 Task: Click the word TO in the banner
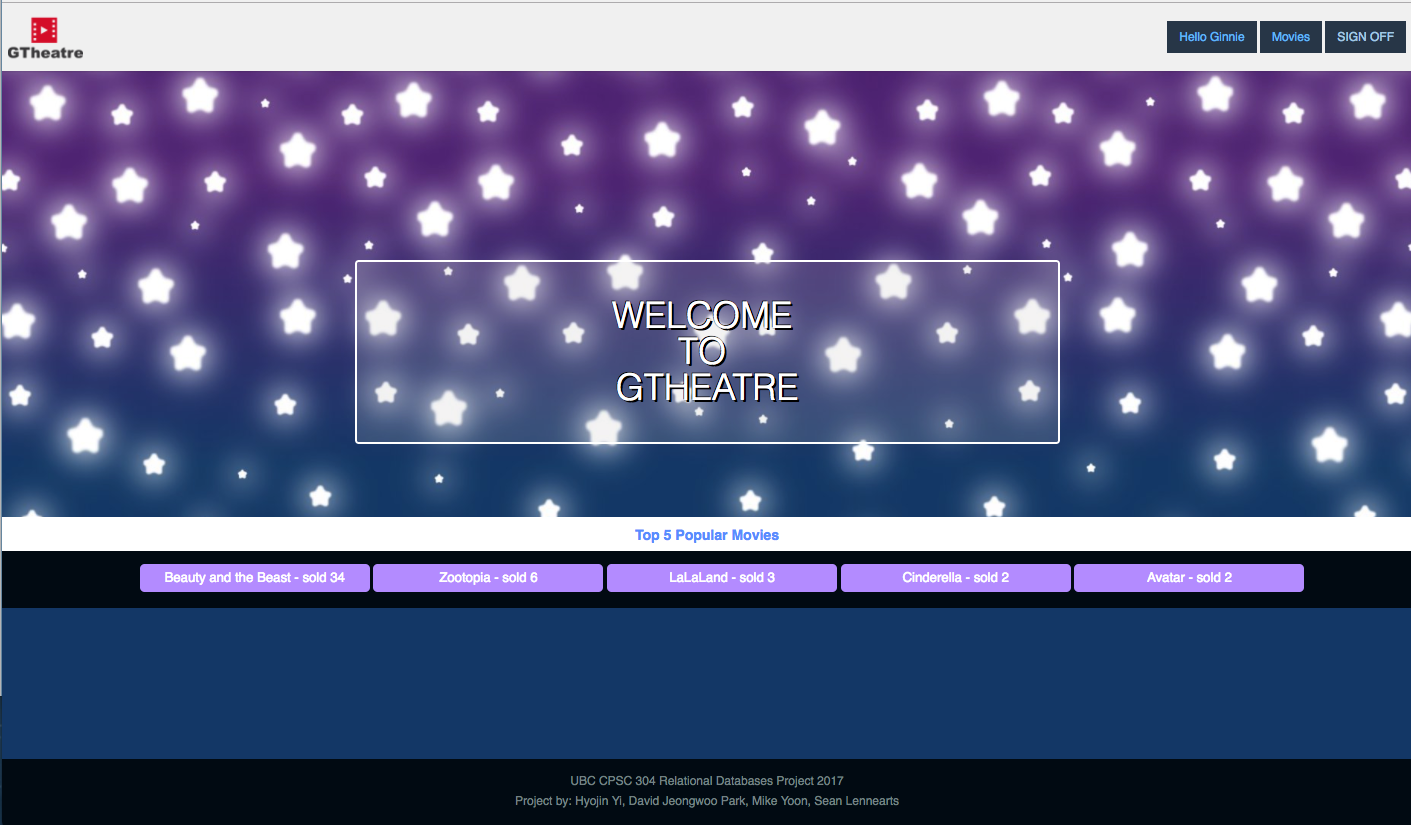[x=702, y=352]
